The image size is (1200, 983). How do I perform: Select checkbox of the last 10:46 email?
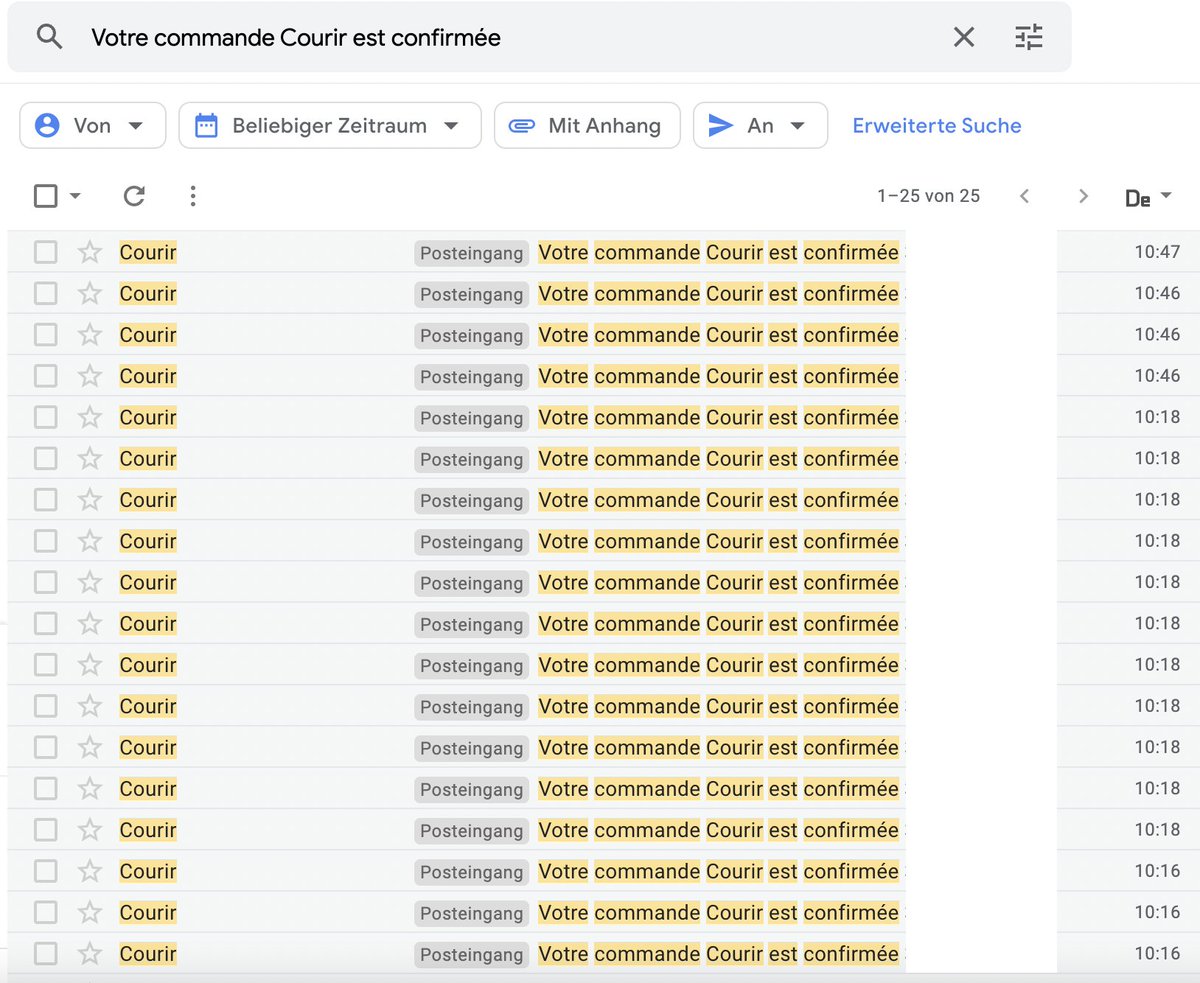click(46, 376)
